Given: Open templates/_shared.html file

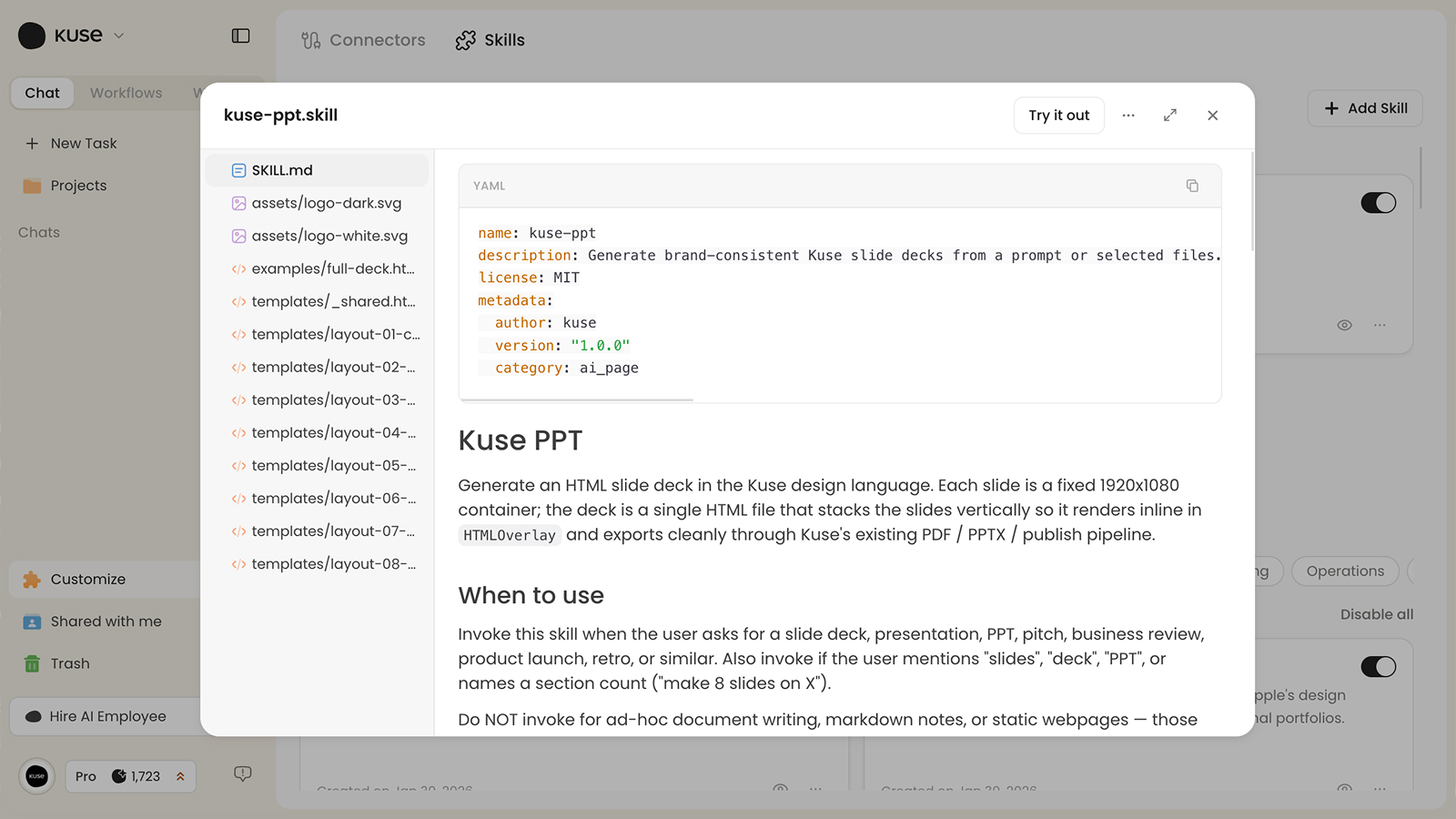Looking at the screenshot, I should point(317,301).
